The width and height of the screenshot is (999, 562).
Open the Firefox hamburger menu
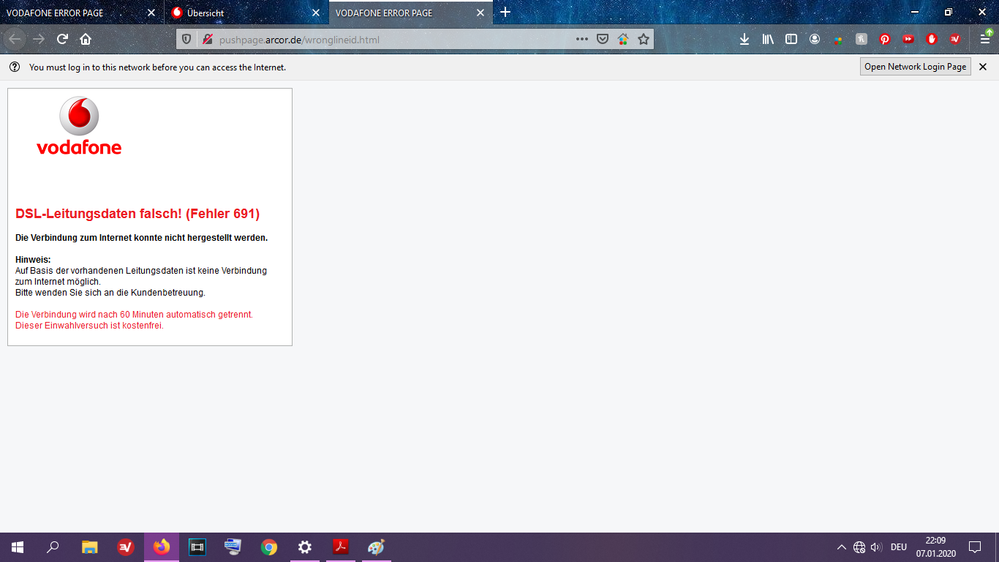985,39
